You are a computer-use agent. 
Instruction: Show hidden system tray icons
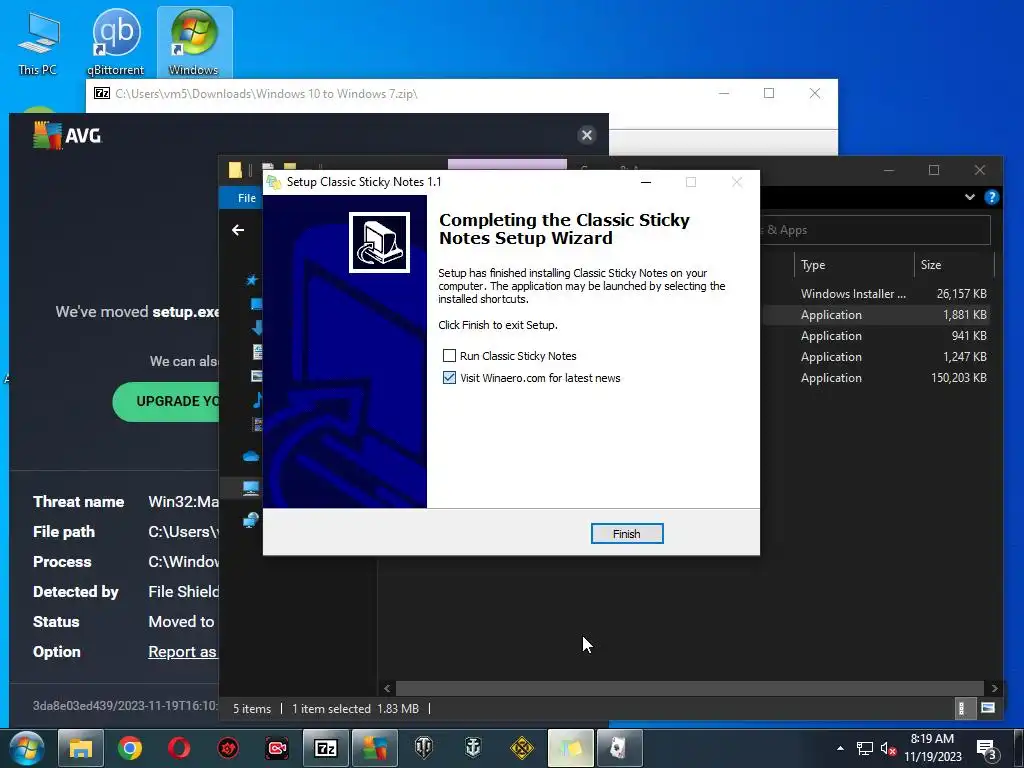point(840,748)
